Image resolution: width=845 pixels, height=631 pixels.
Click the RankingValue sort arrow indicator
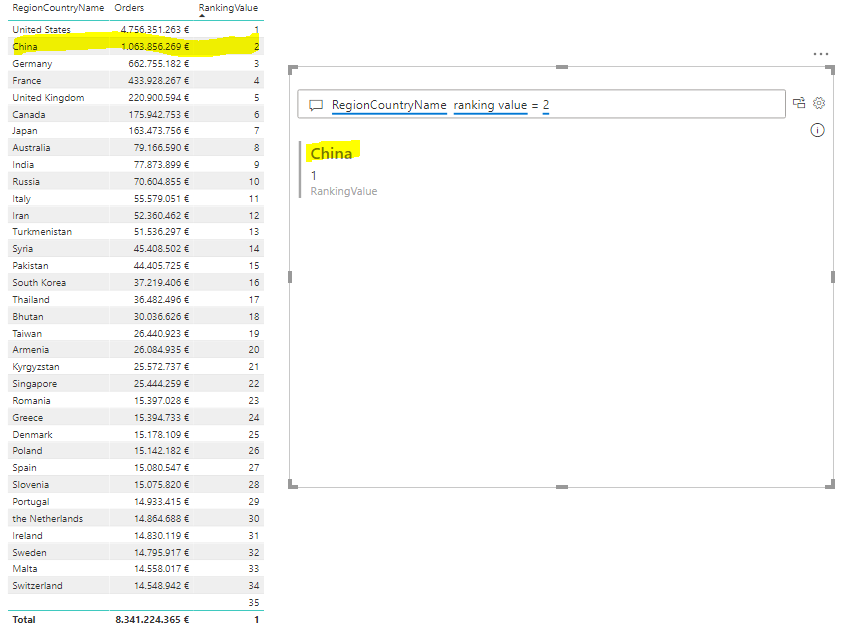pos(202,16)
